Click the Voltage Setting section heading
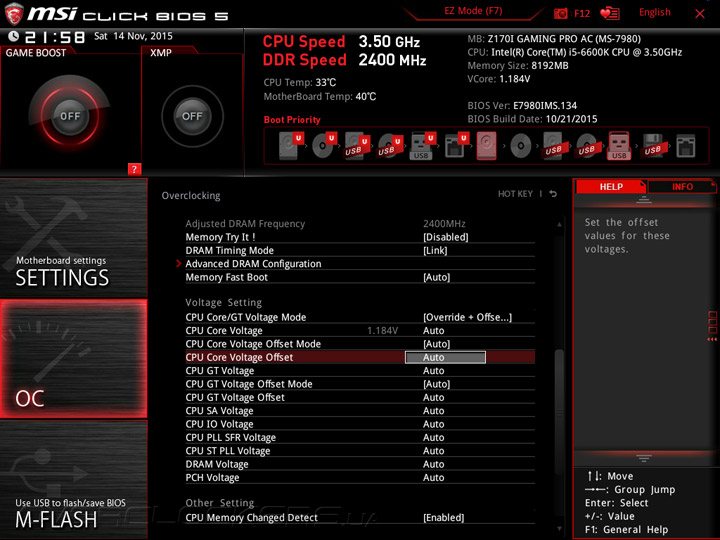The image size is (720, 540). pyautogui.click(x=224, y=302)
